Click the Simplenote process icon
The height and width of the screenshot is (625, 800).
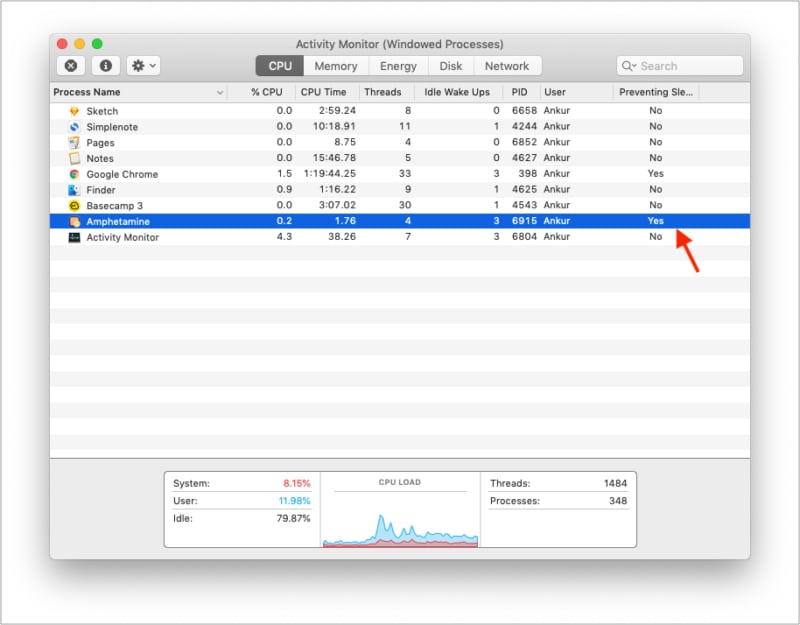coord(72,127)
